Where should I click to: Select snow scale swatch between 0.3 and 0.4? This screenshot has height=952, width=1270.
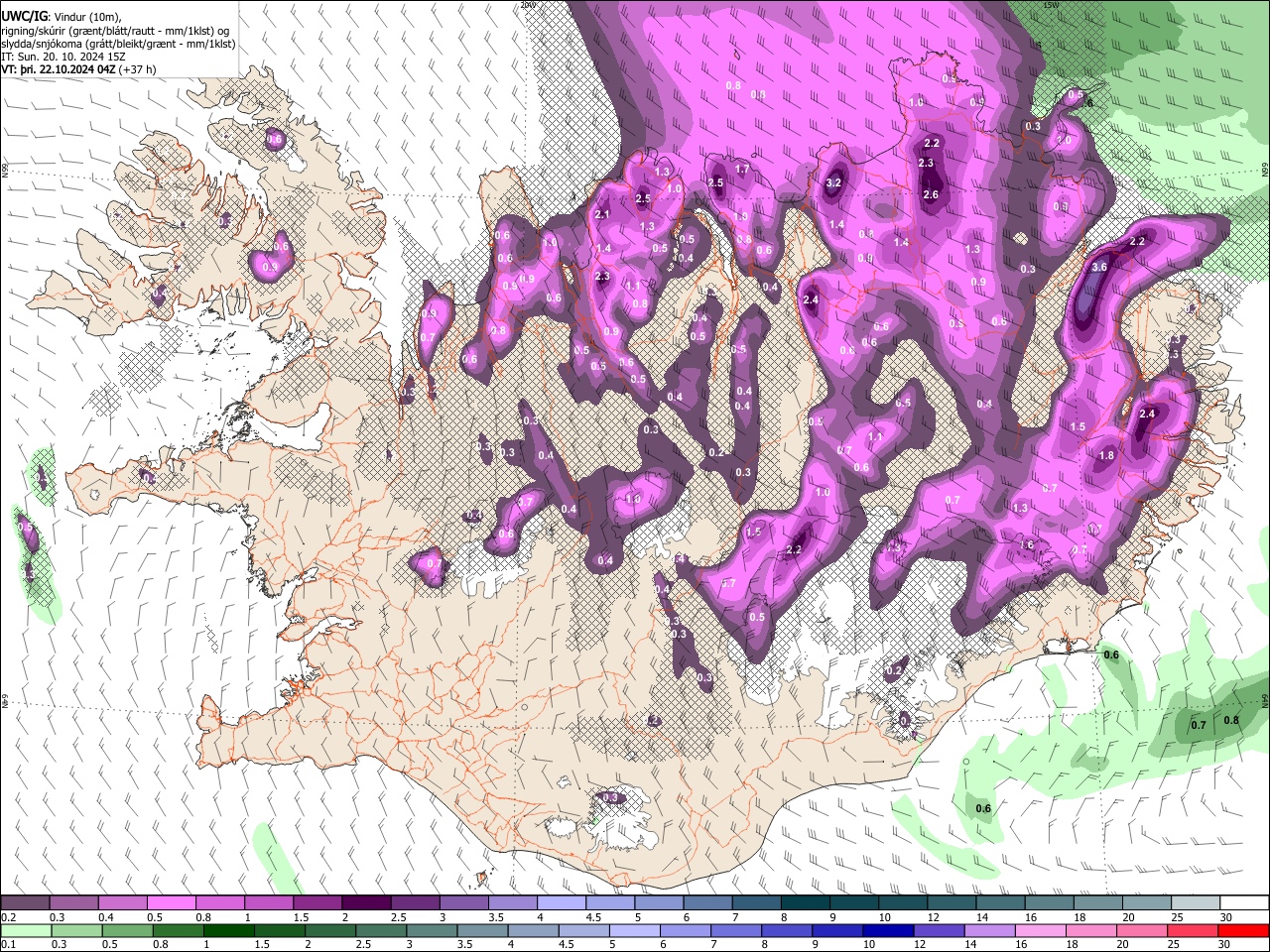click(73, 903)
